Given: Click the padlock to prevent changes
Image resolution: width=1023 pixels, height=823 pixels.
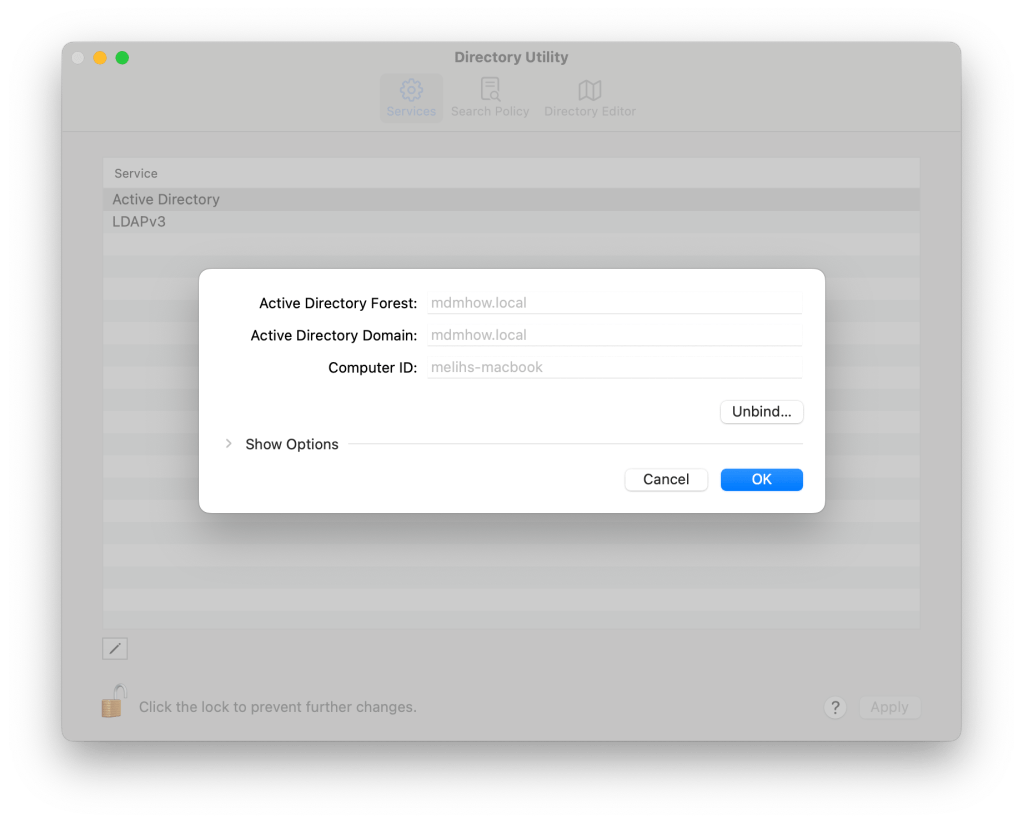Looking at the screenshot, I should pyautogui.click(x=113, y=701).
